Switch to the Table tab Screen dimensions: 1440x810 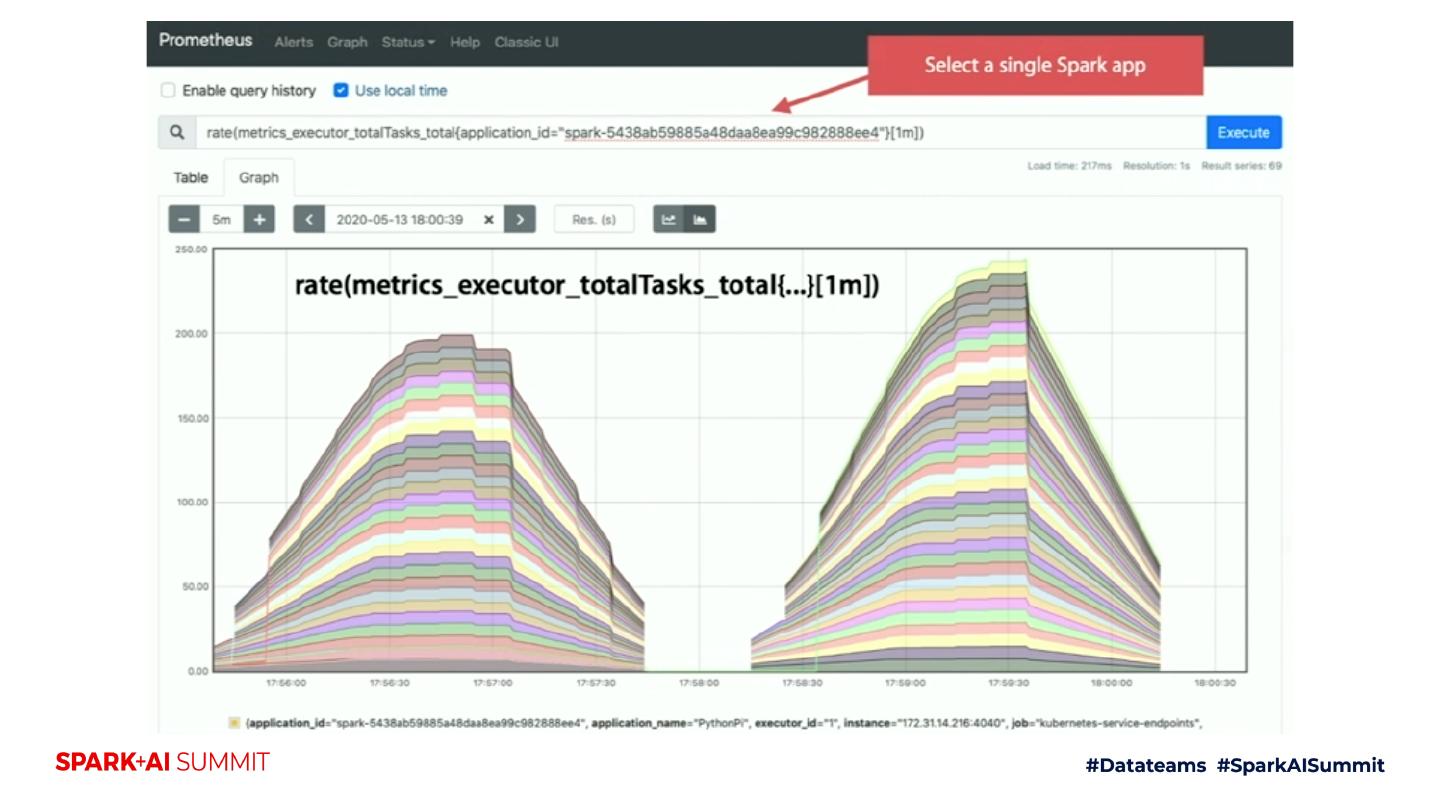[x=191, y=178]
